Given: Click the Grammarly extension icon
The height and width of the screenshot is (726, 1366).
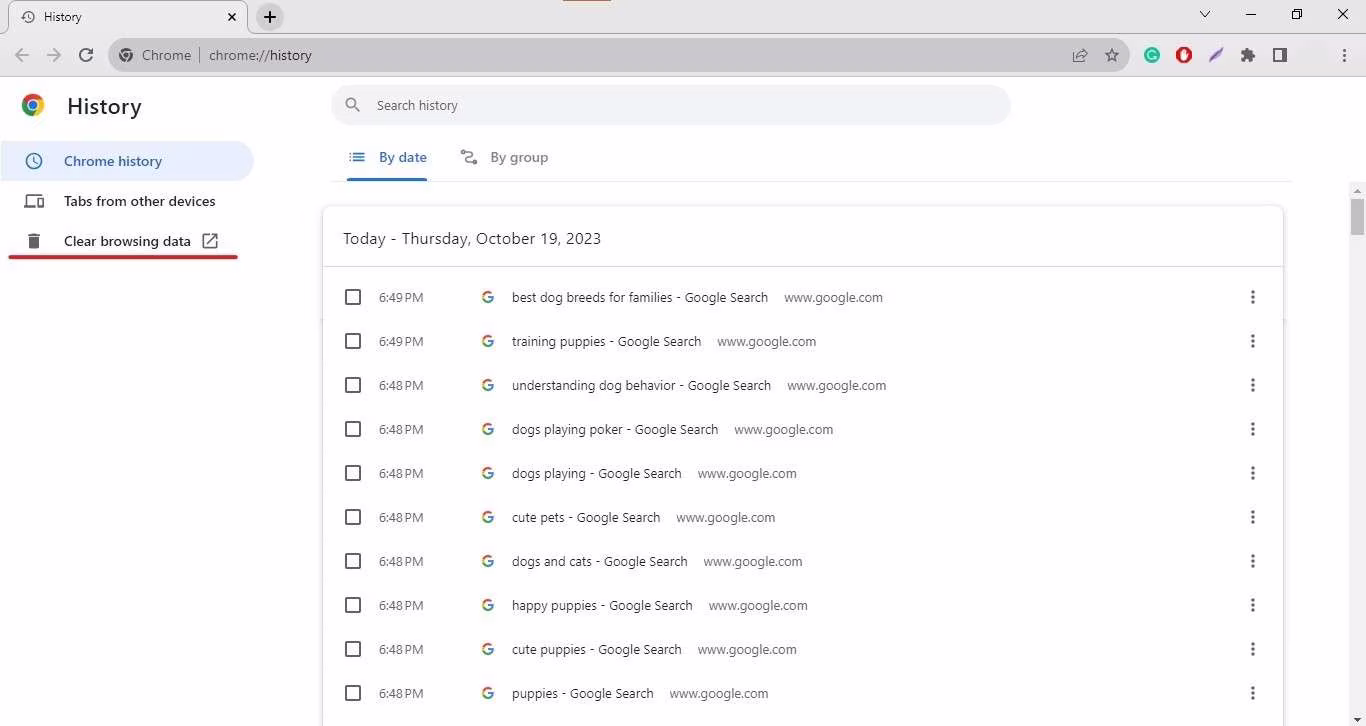Looking at the screenshot, I should [x=1152, y=56].
